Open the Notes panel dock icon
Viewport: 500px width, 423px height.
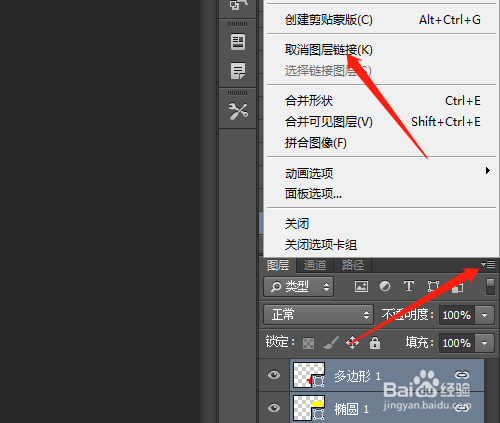click(238, 71)
